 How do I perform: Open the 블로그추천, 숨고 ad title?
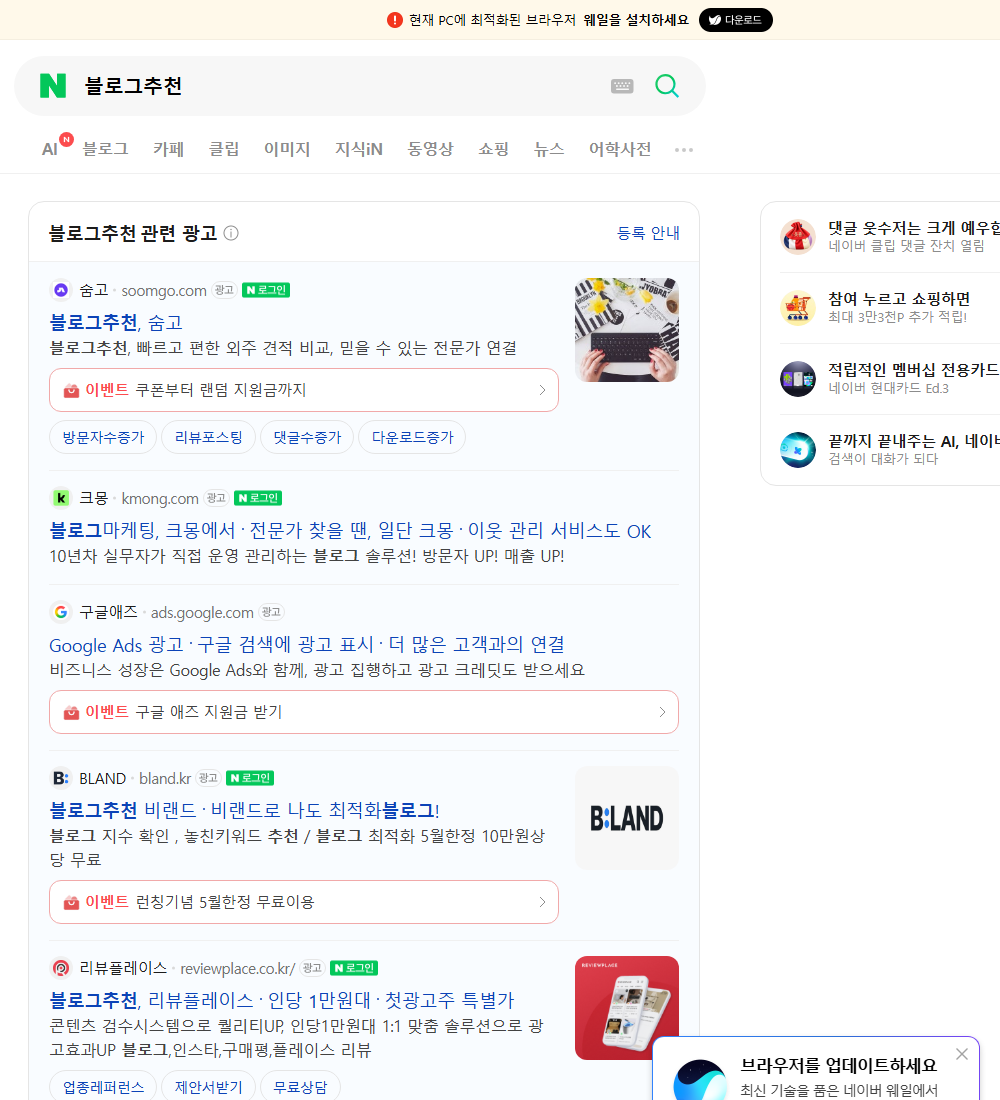116,322
